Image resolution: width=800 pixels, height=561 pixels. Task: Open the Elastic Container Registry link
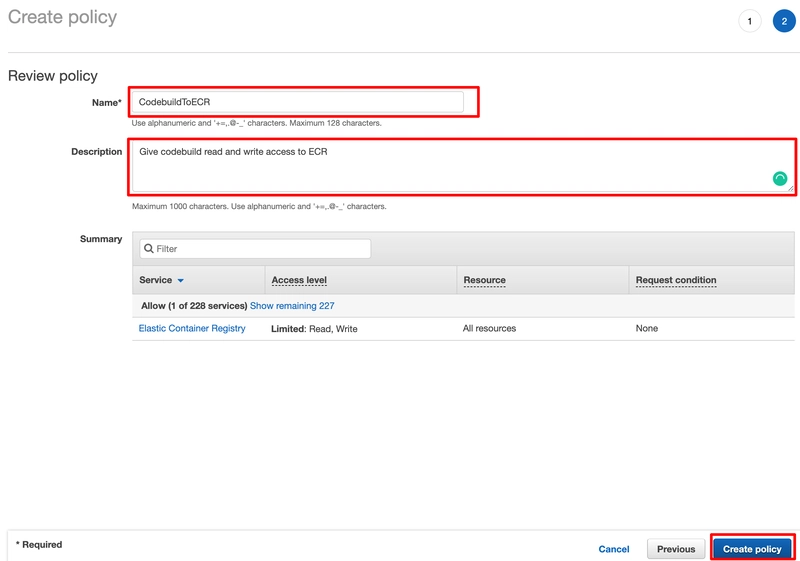192,328
